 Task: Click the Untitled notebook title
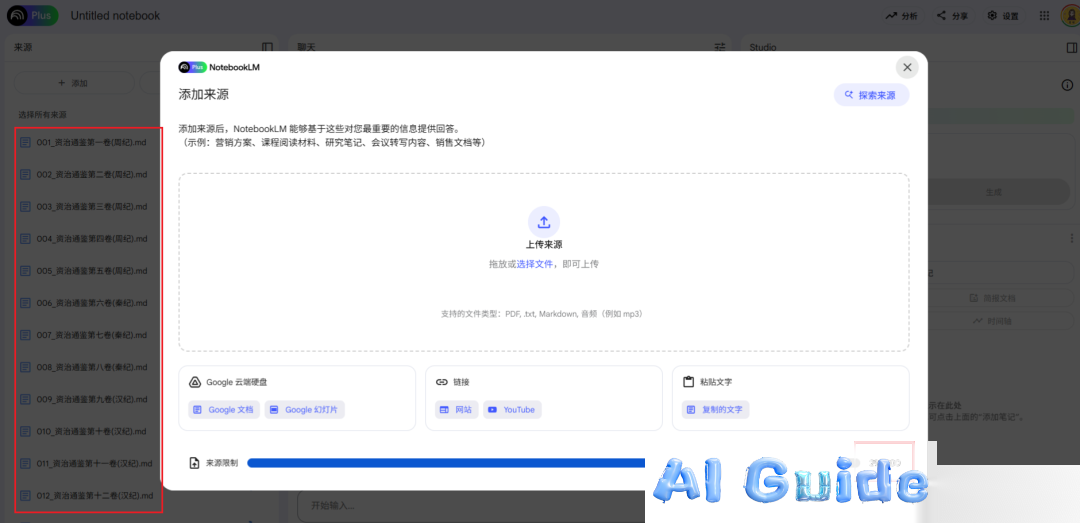[x=115, y=16]
